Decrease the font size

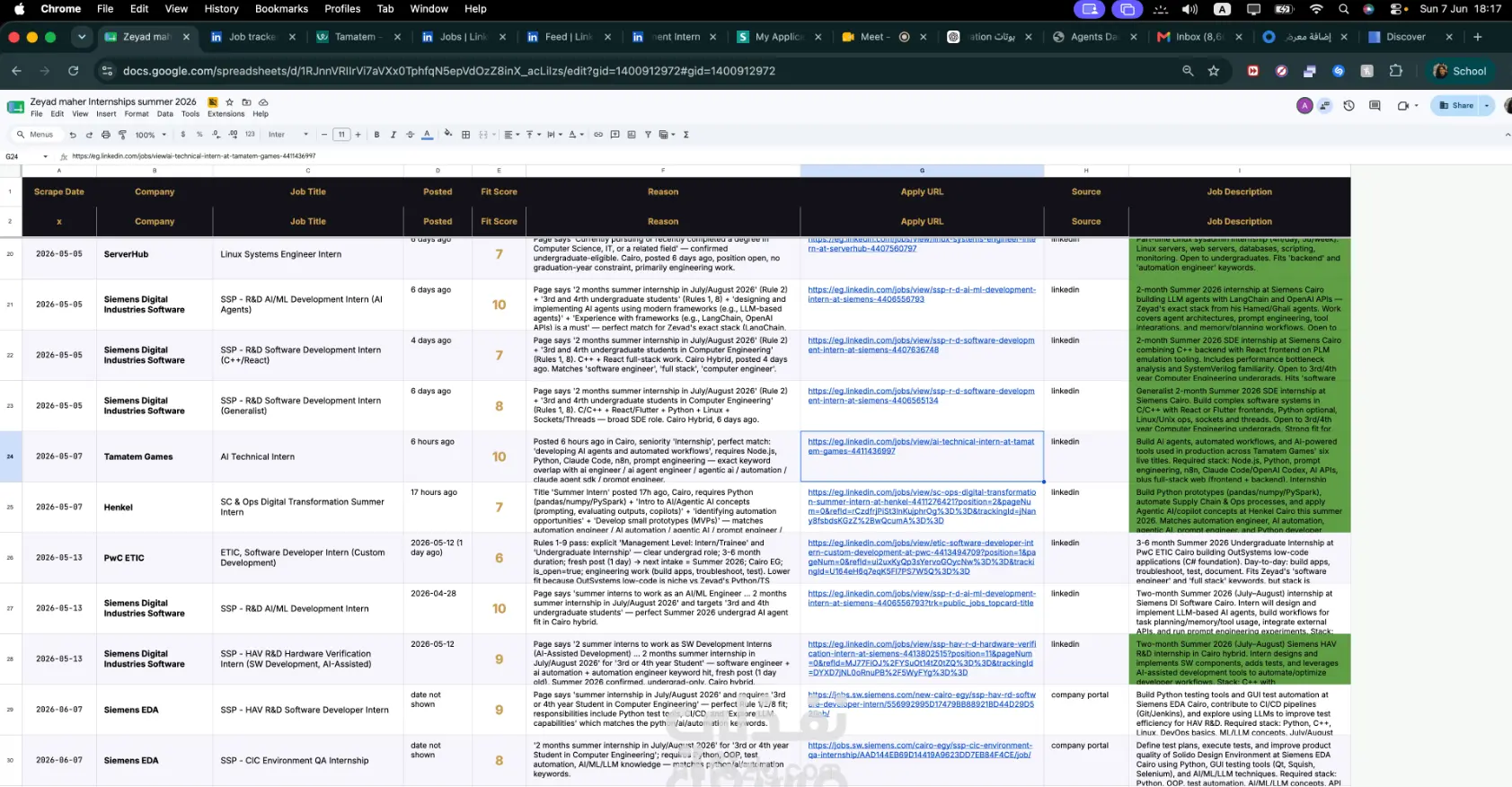(x=324, y=135)
